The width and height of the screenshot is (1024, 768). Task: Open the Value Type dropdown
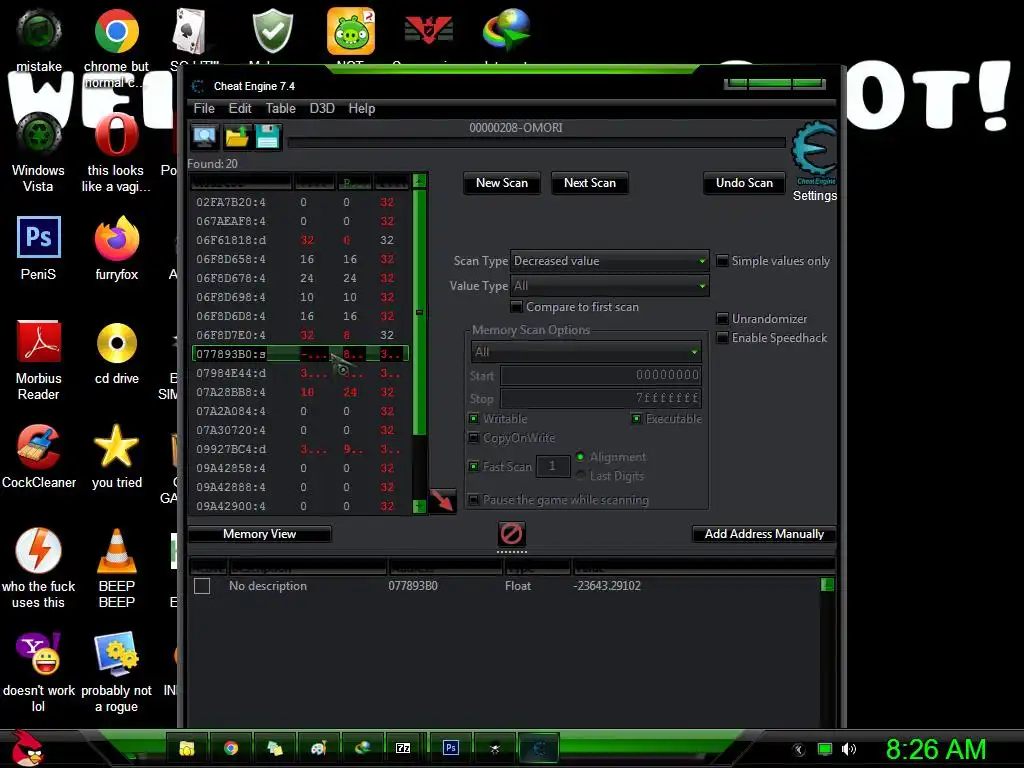click(x=609, y=285)
